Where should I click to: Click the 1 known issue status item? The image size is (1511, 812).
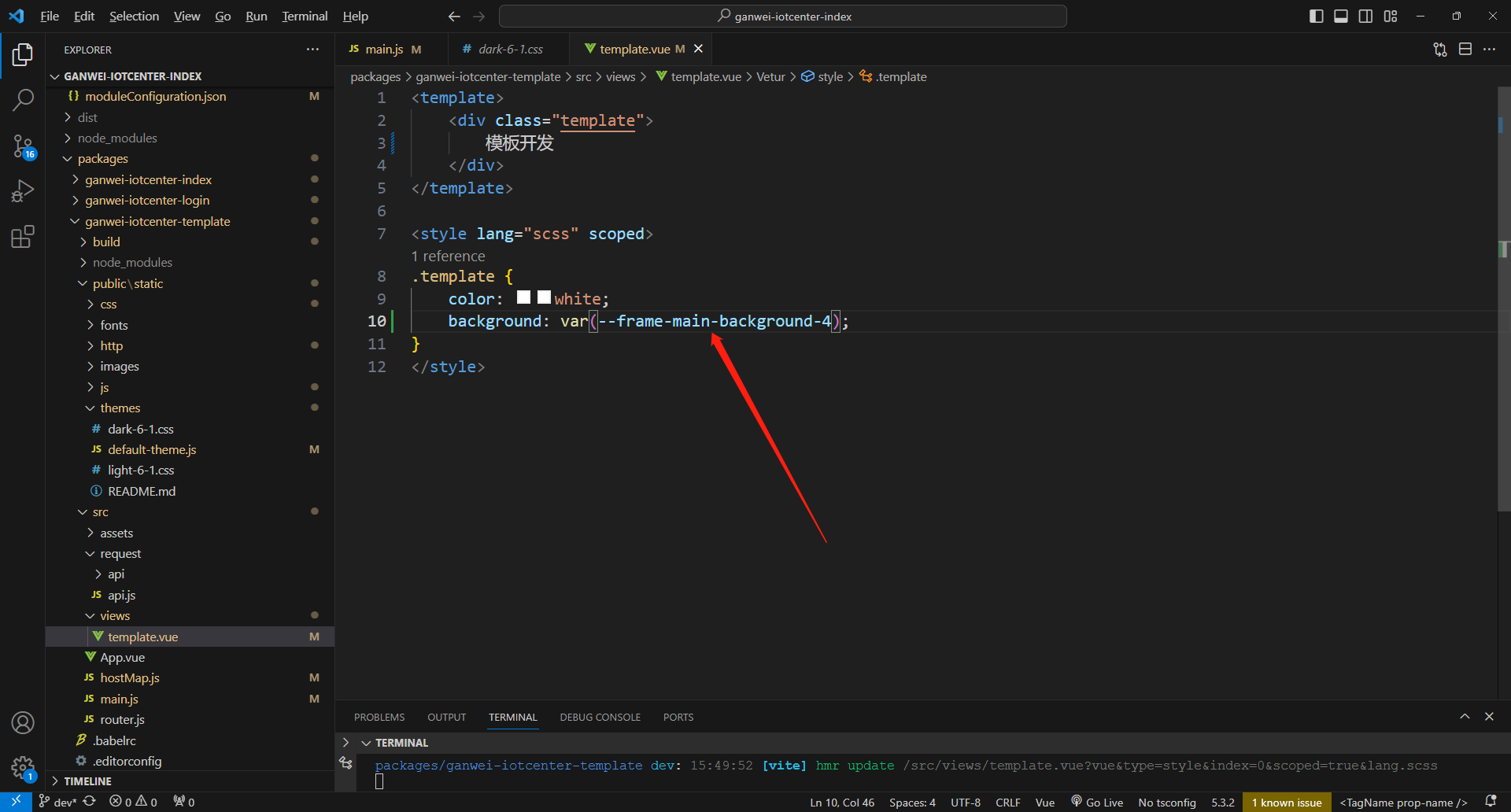1287,803
